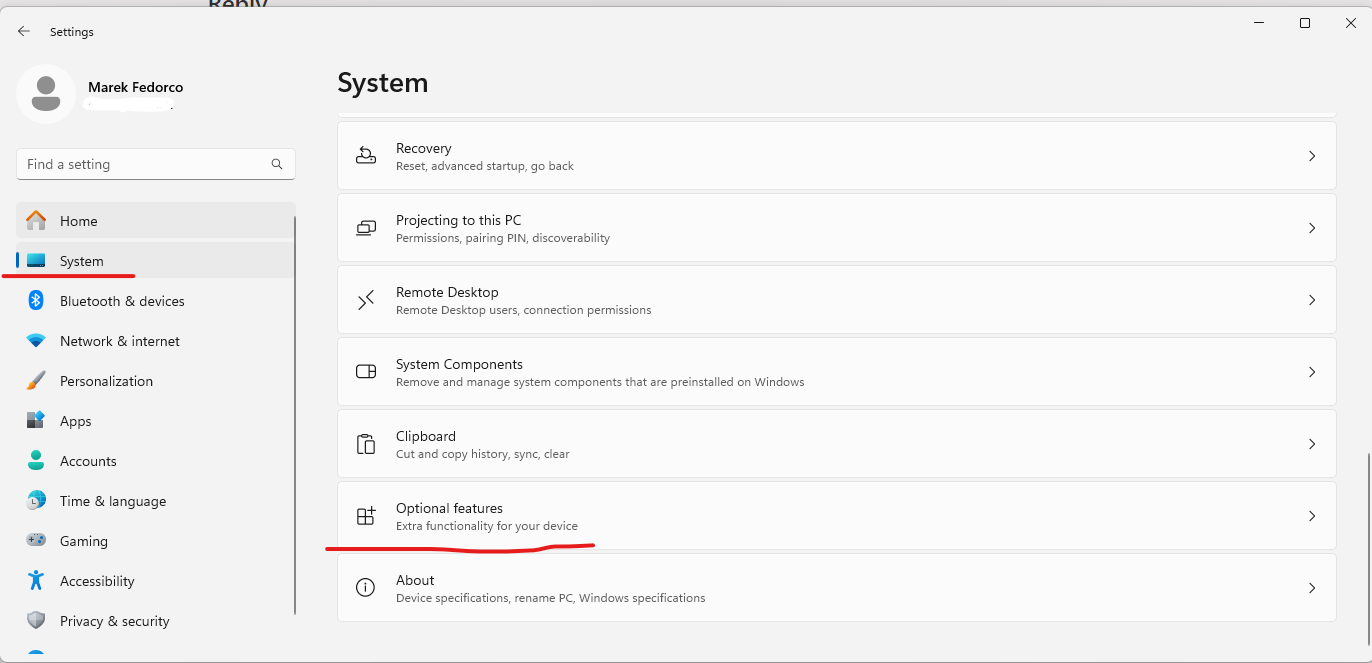
Task: Expand Recovery using its chevron arrow
Action: (x=1312, y=156)
